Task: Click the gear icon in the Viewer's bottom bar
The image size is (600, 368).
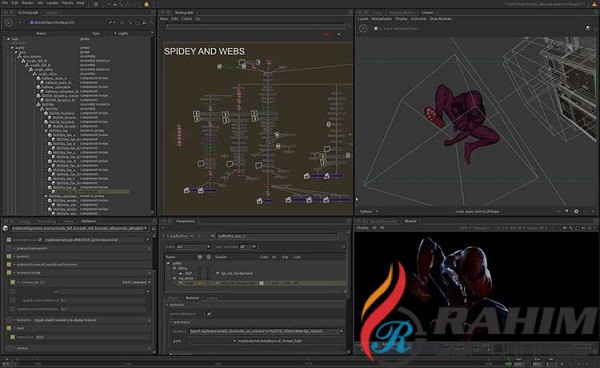Action: [x=576, y=212]
